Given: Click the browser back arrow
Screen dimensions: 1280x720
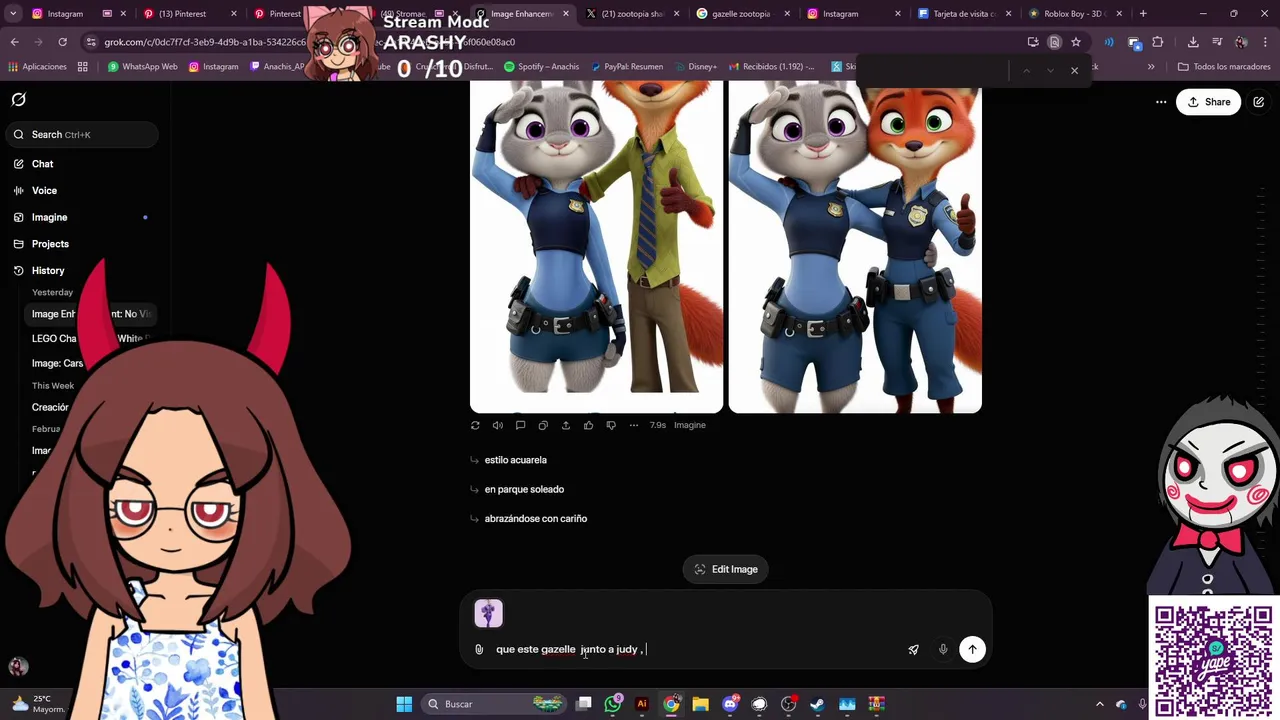Looking at the screenshot, I should pos(14,42).
